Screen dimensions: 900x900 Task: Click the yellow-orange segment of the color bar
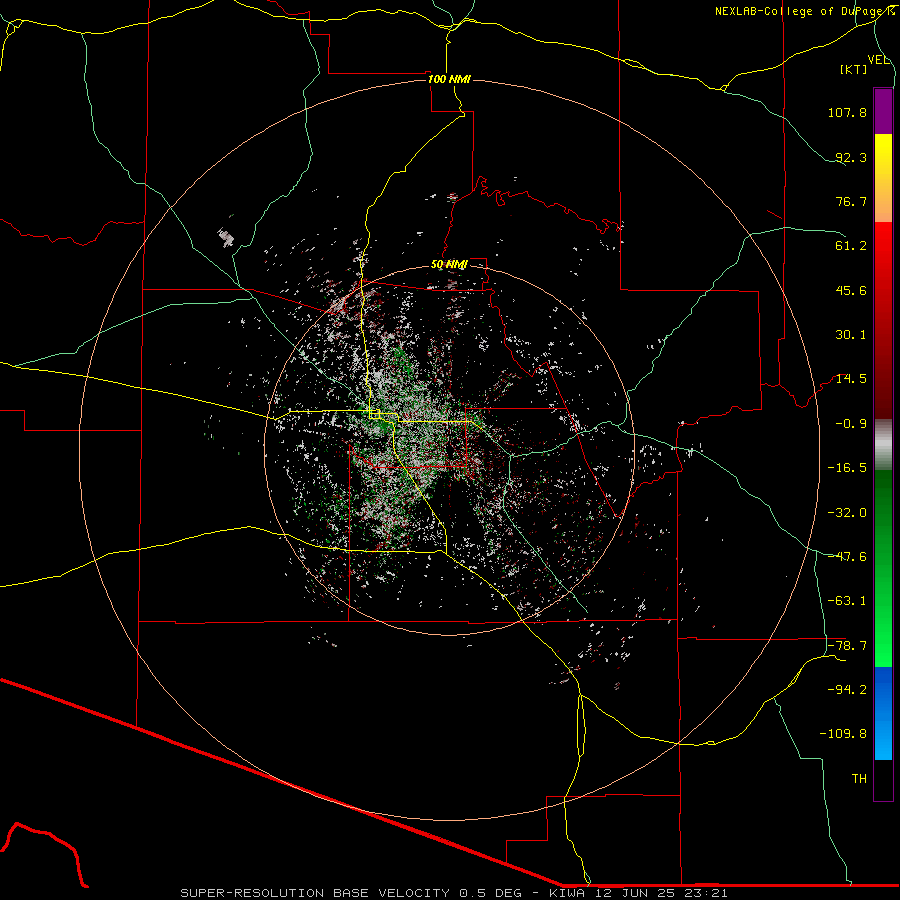(883, 178)
